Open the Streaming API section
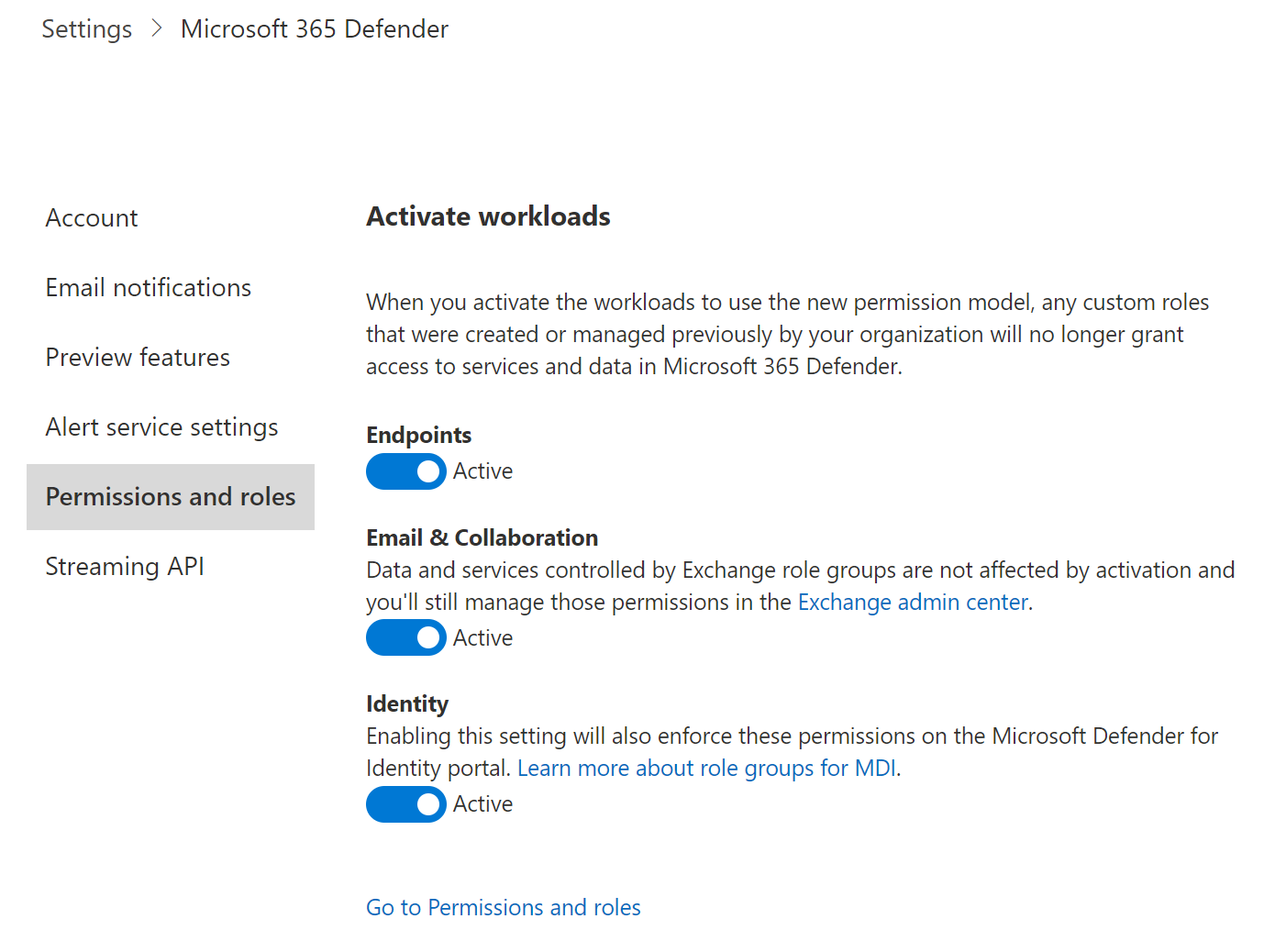1286x952 pixels. point(125,567)
